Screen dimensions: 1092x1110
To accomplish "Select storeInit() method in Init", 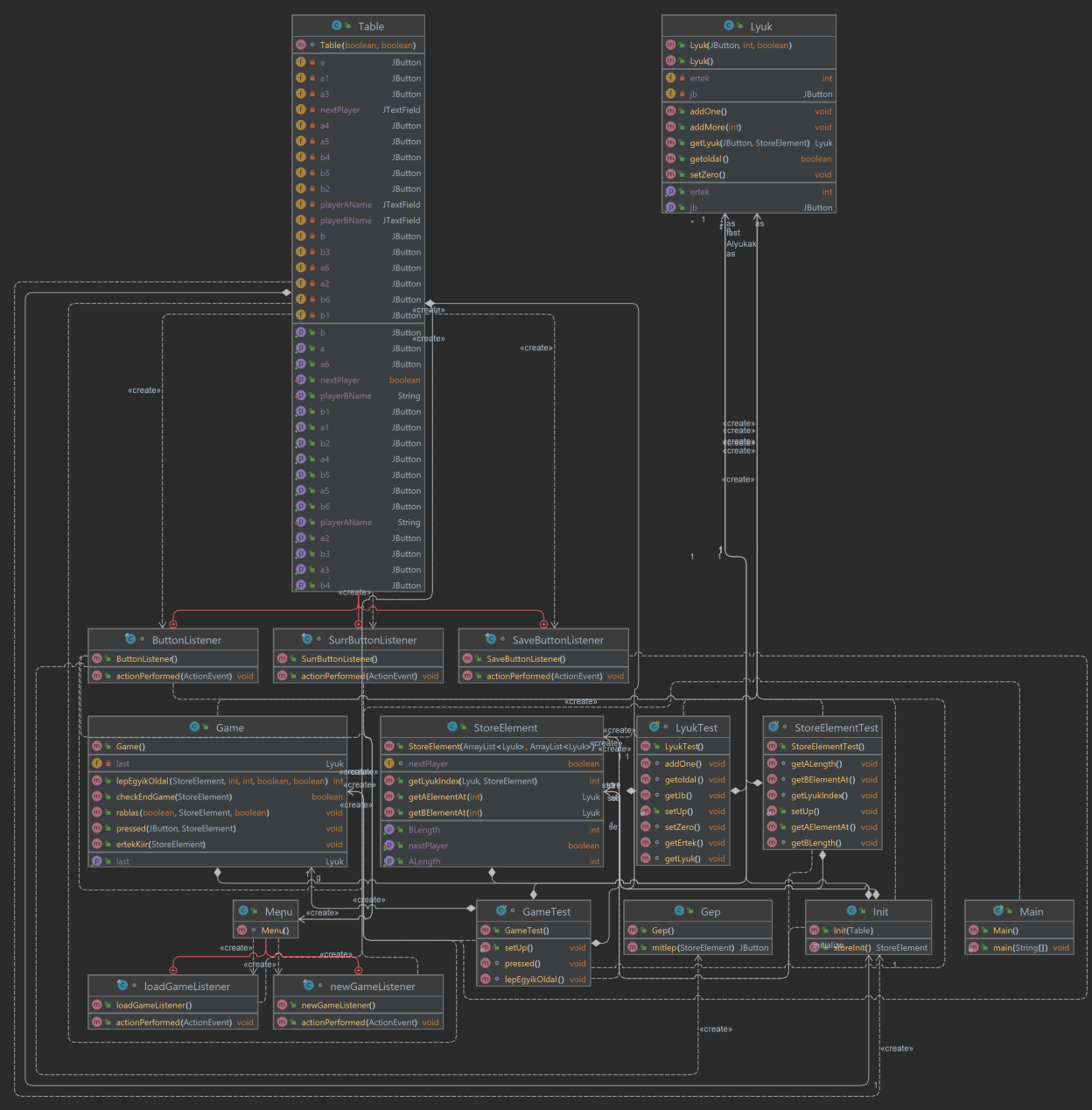I will (868, 947).
